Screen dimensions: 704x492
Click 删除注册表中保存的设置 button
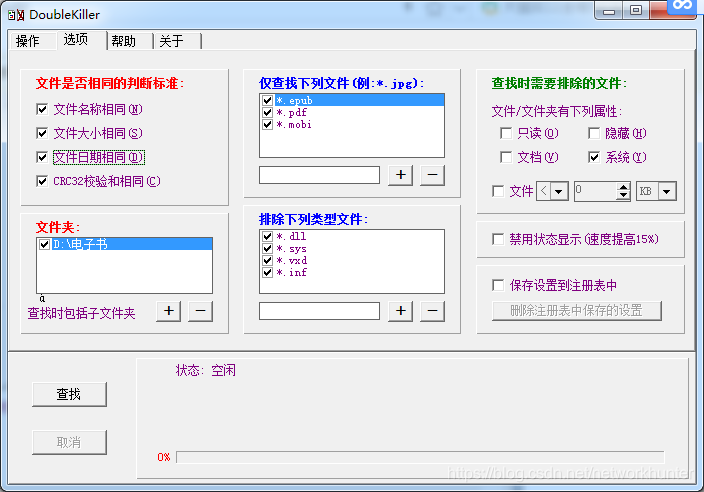pyautogui.click(x=576, y=311)
